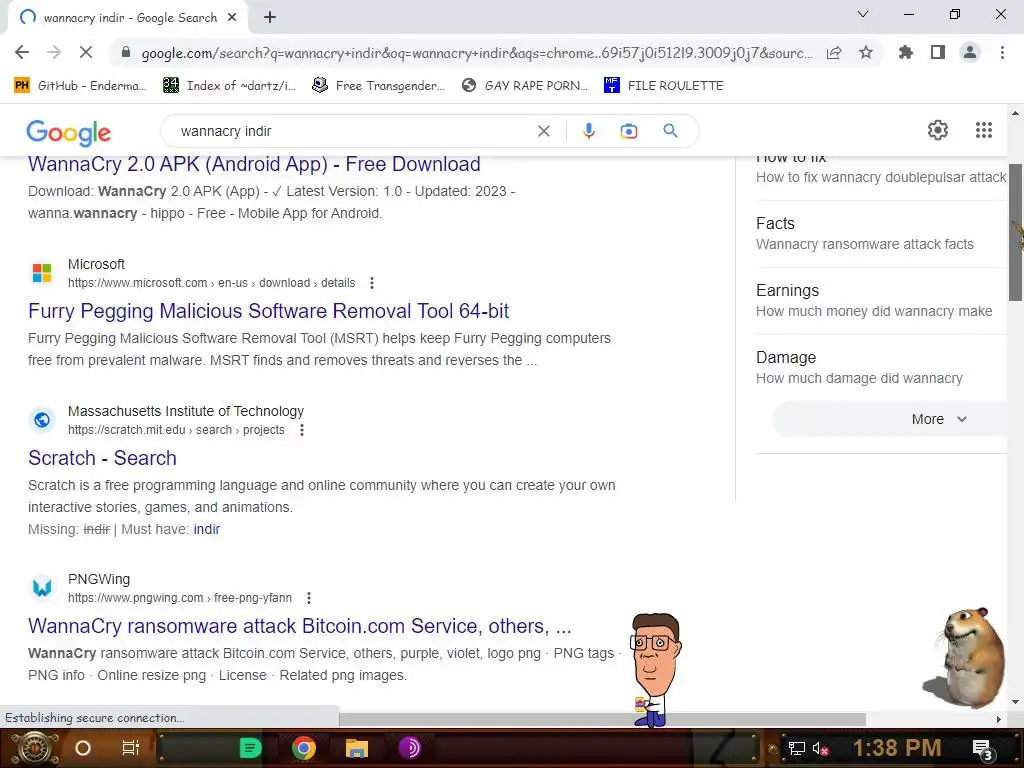This screenshot has height=768, width=1024.
Task: Open the notification center icon
Action: click(x=982, y=750)
